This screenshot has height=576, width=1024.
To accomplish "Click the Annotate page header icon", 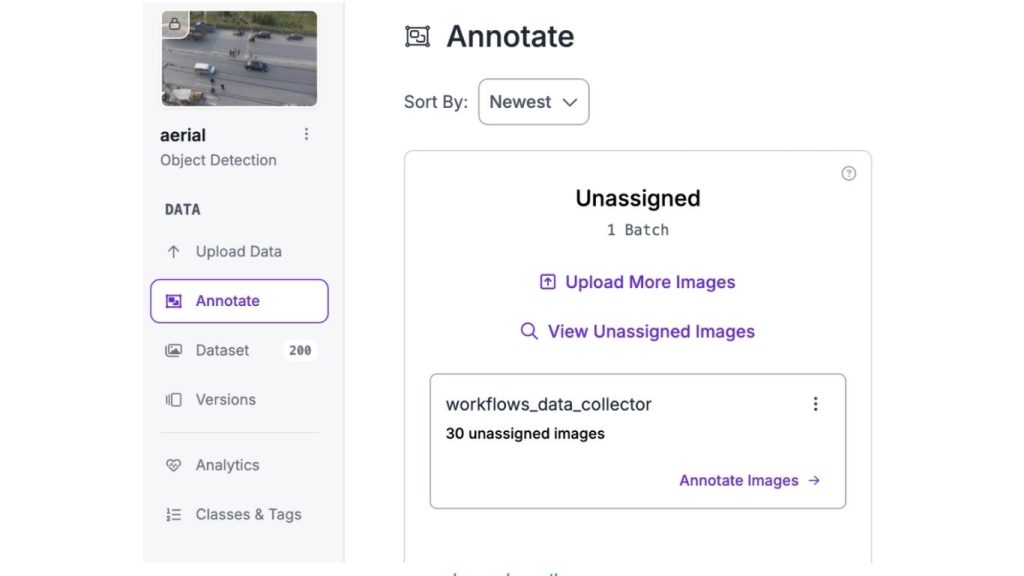I will (x=417, y=37).
